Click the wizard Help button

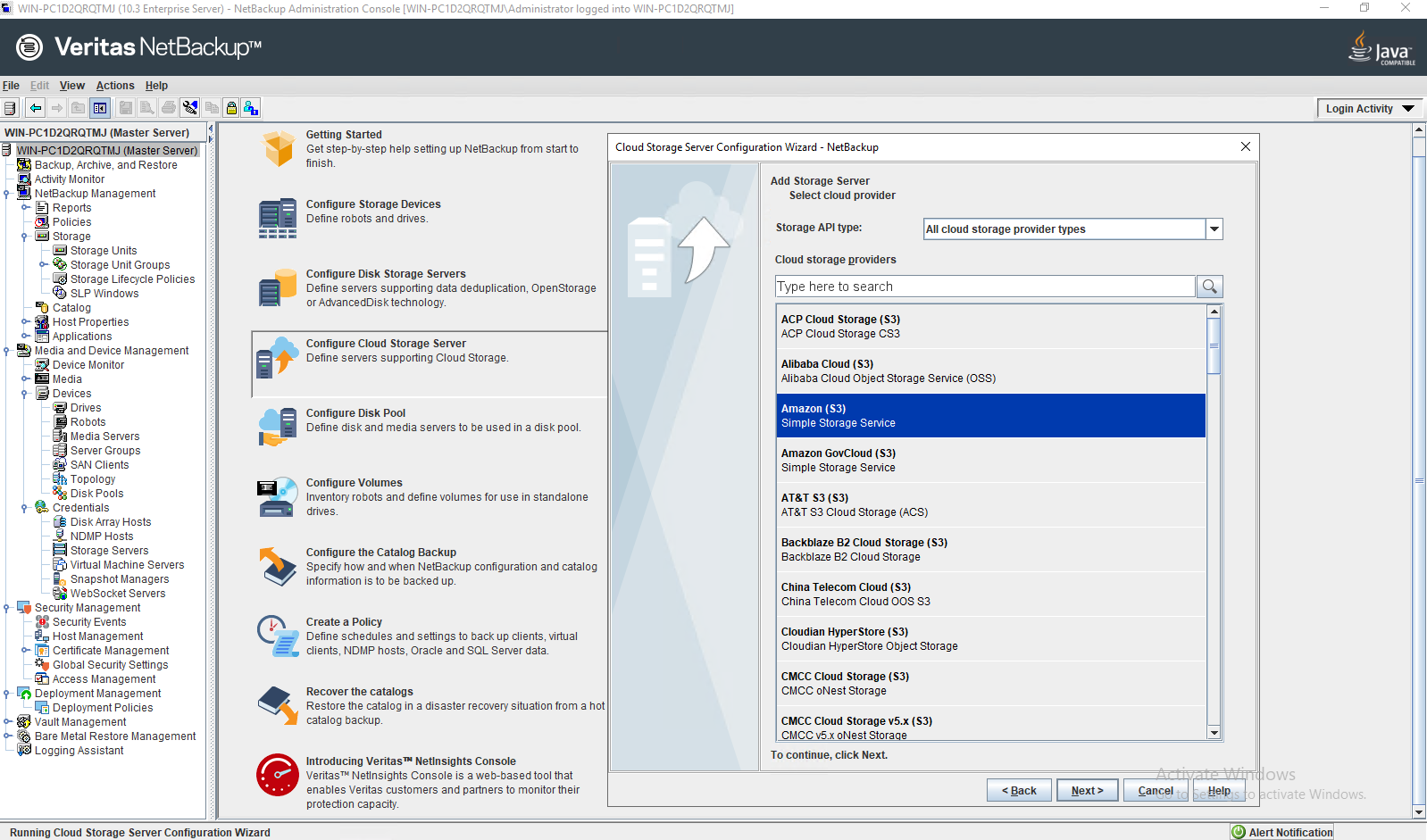pos(1219,790)
